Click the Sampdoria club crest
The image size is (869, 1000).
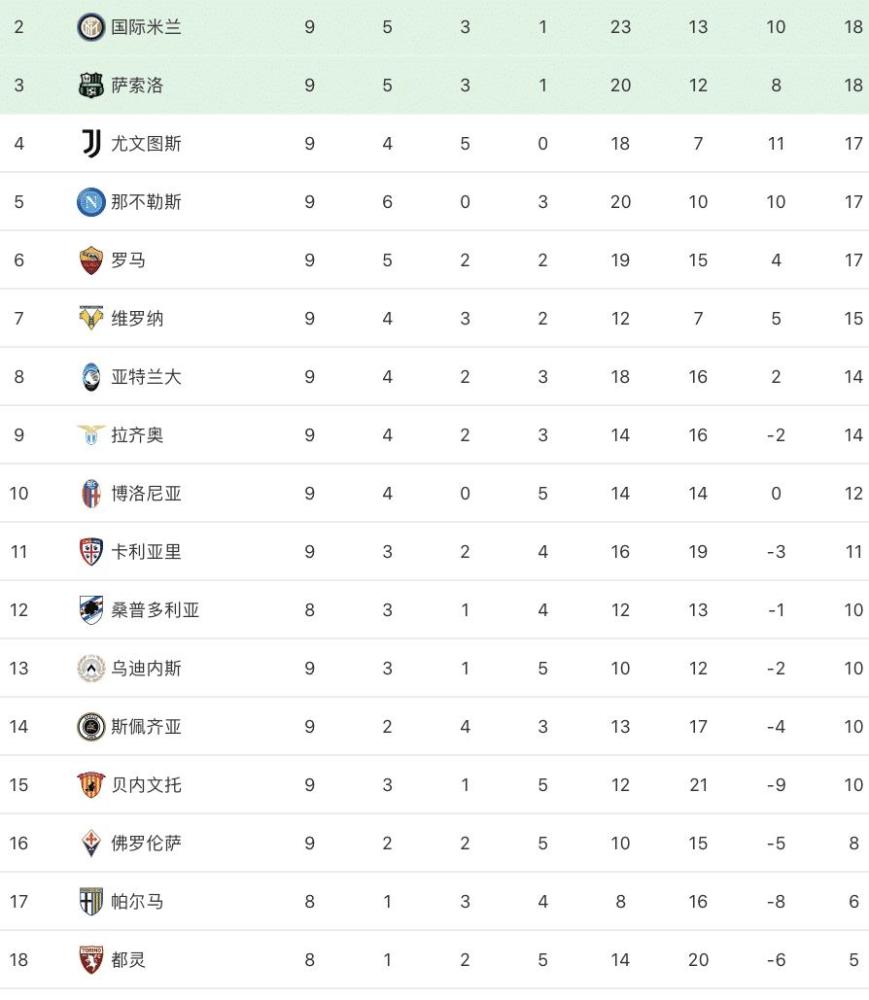pyautogui.click(x=91, y=610)
